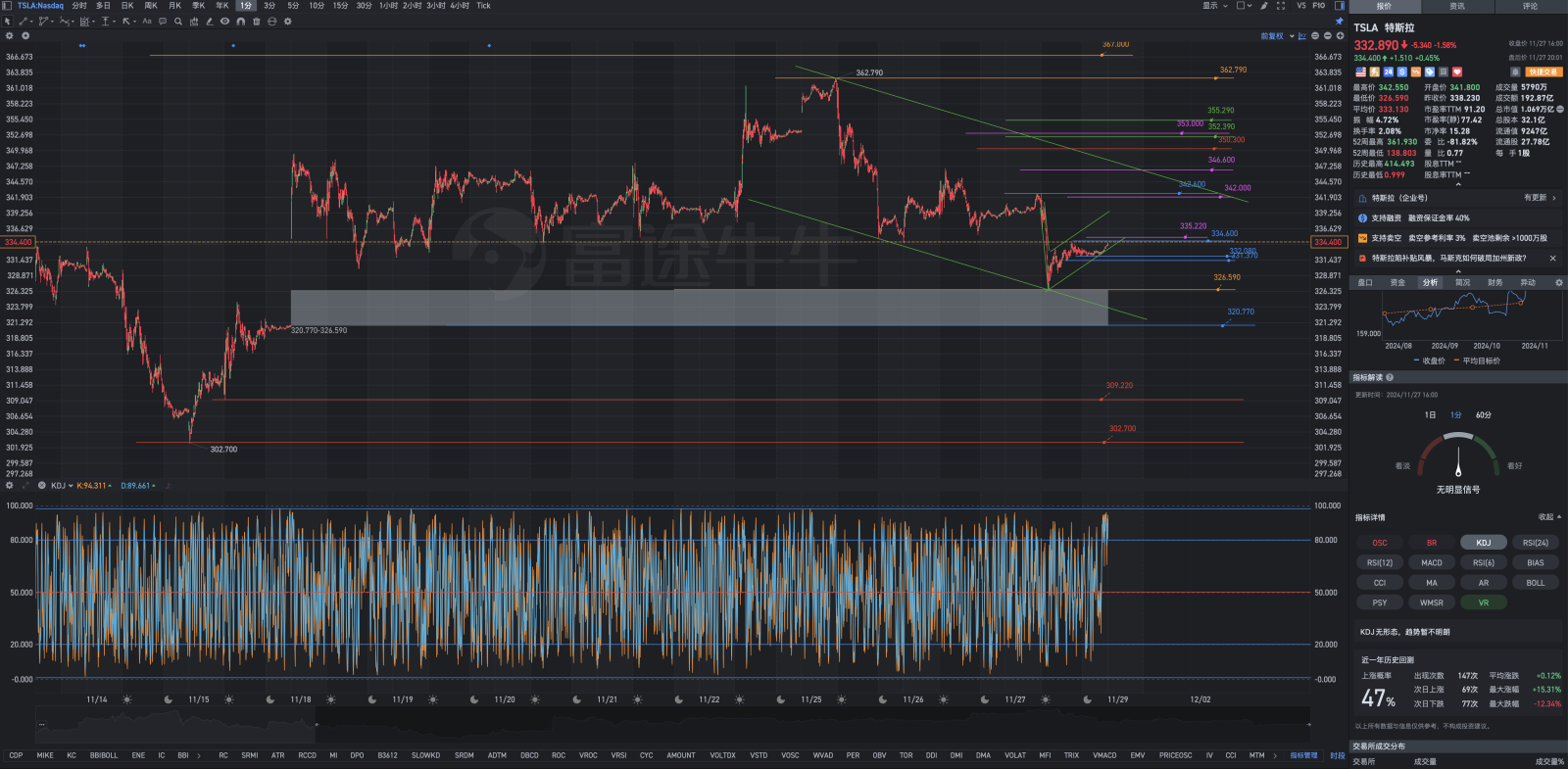
Task: Select the BOLL indicator pill
Action: 1535,583
